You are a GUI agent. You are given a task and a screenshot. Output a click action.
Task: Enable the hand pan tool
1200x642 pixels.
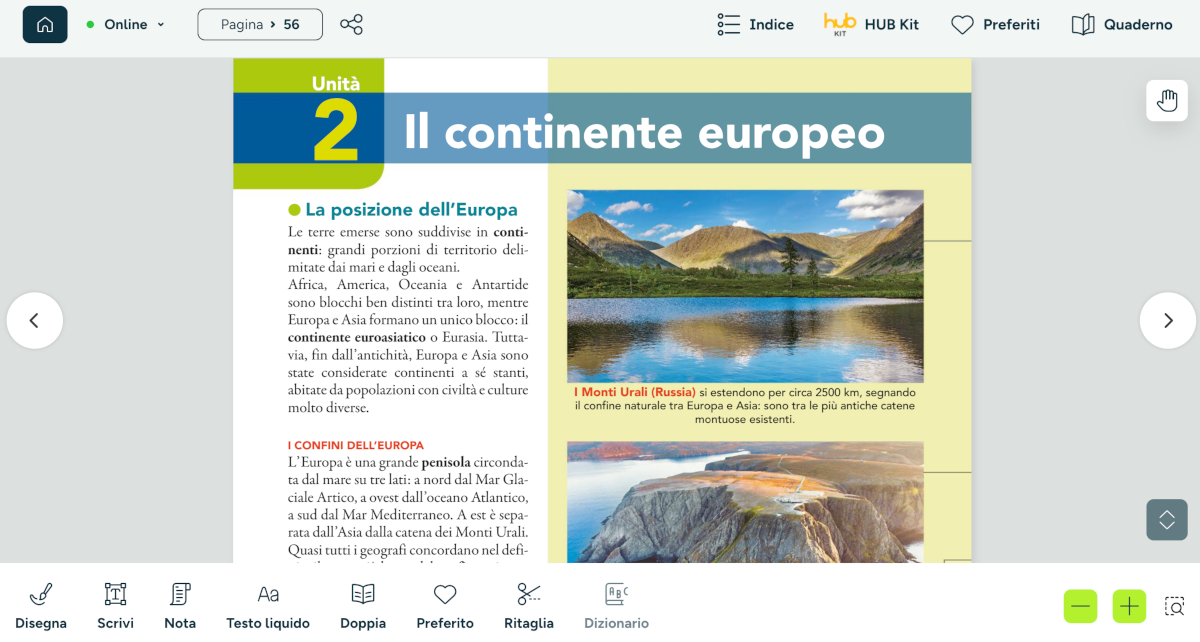pyautogui.click(x=1167, y=100)
